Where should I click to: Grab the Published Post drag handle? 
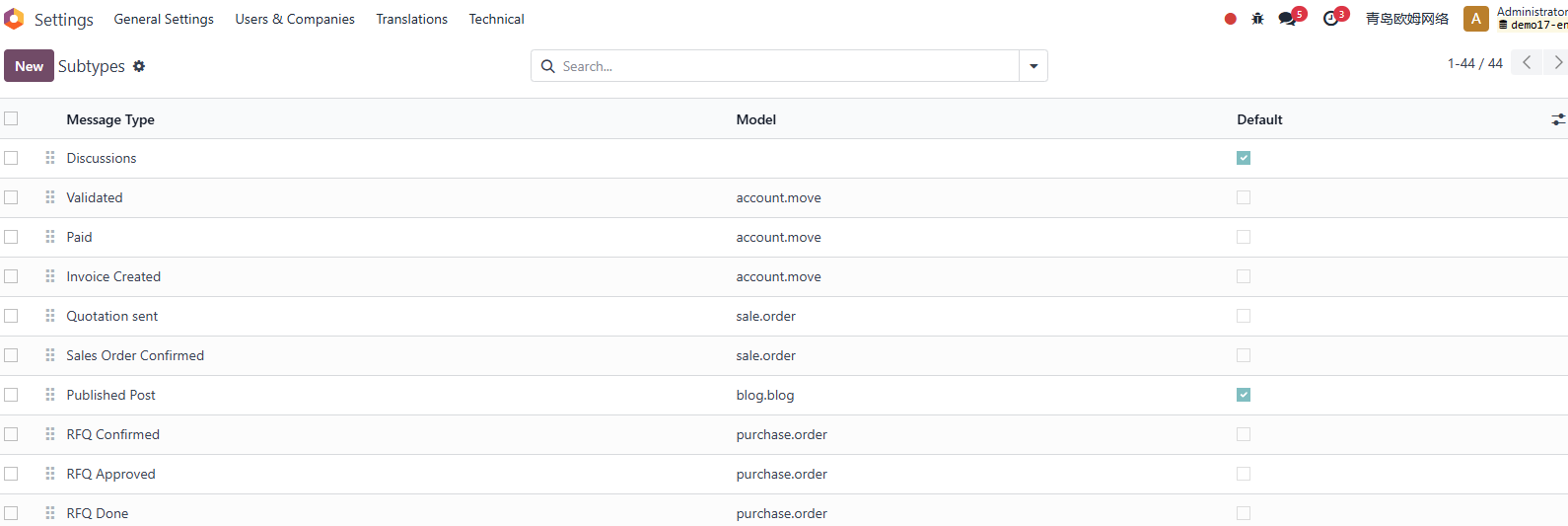tap(50, 395)
